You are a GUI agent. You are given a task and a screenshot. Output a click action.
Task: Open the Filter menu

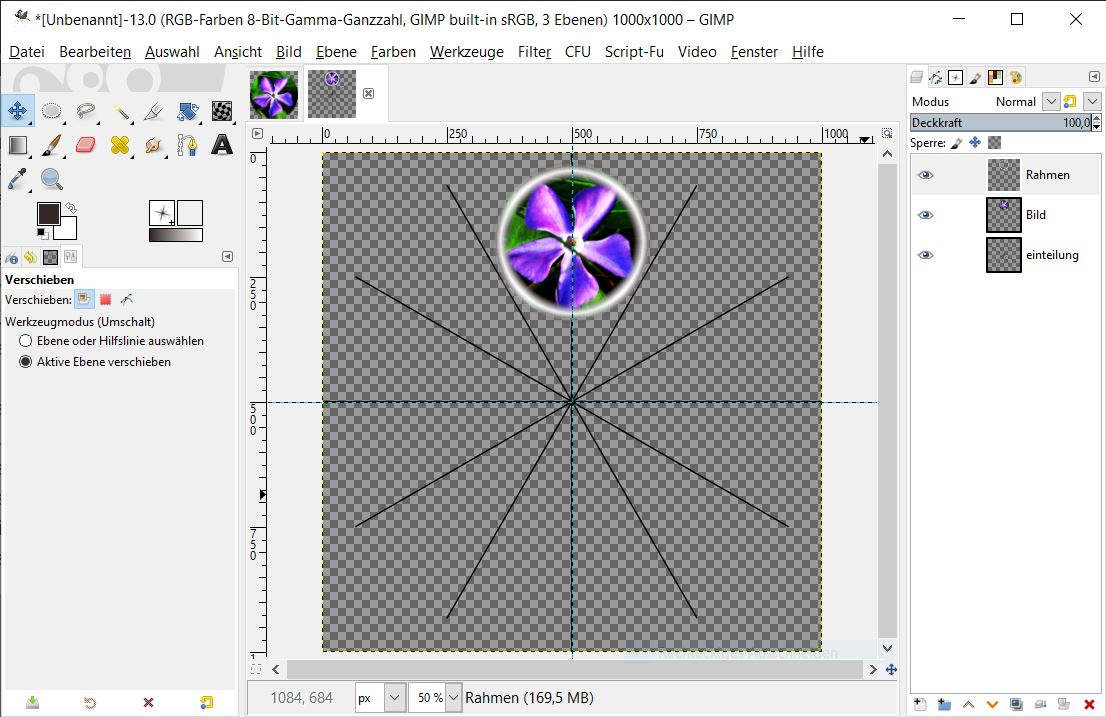(534, 51)
